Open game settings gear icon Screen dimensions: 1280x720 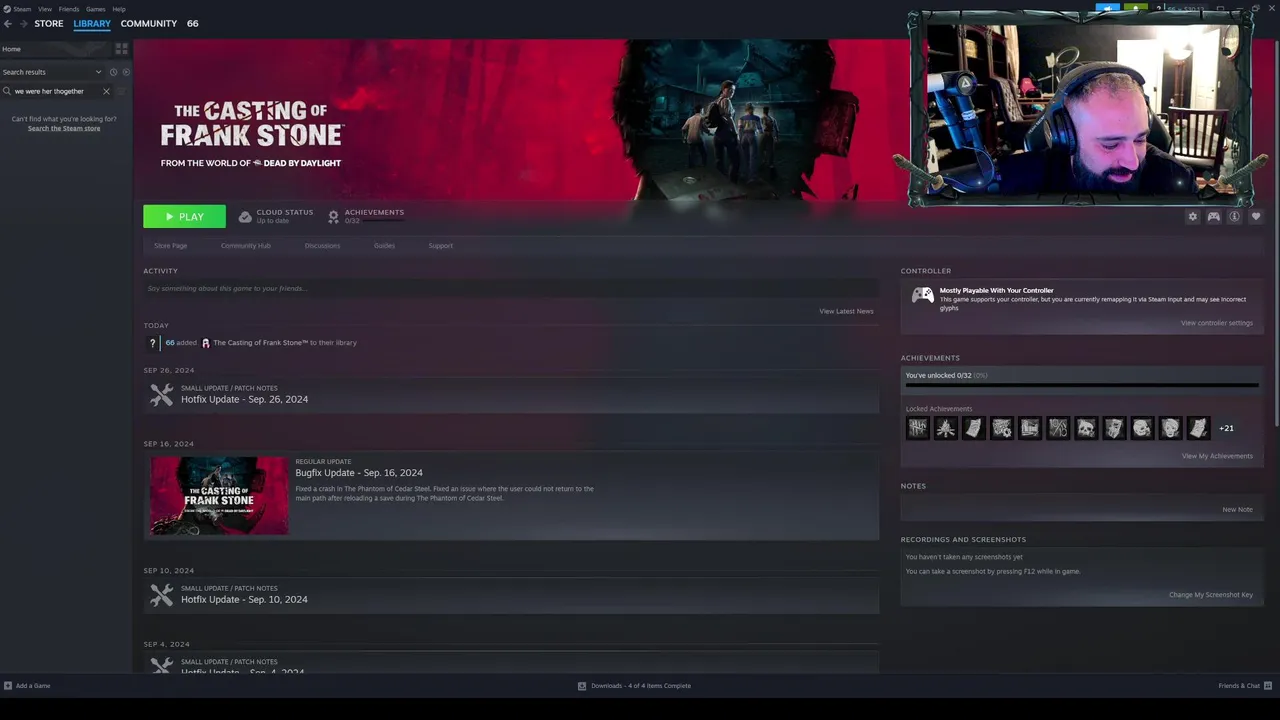pos(1192,216)
